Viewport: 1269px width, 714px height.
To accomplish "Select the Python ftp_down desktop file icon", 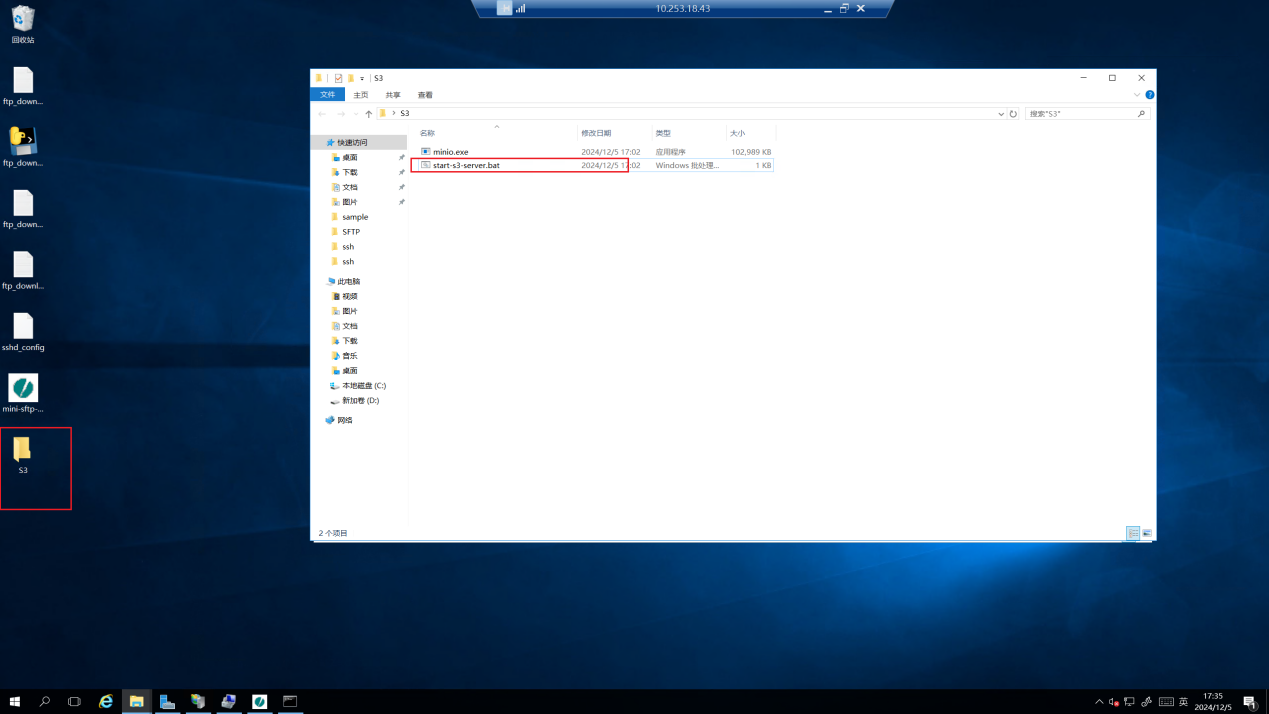I will point(23,147).
